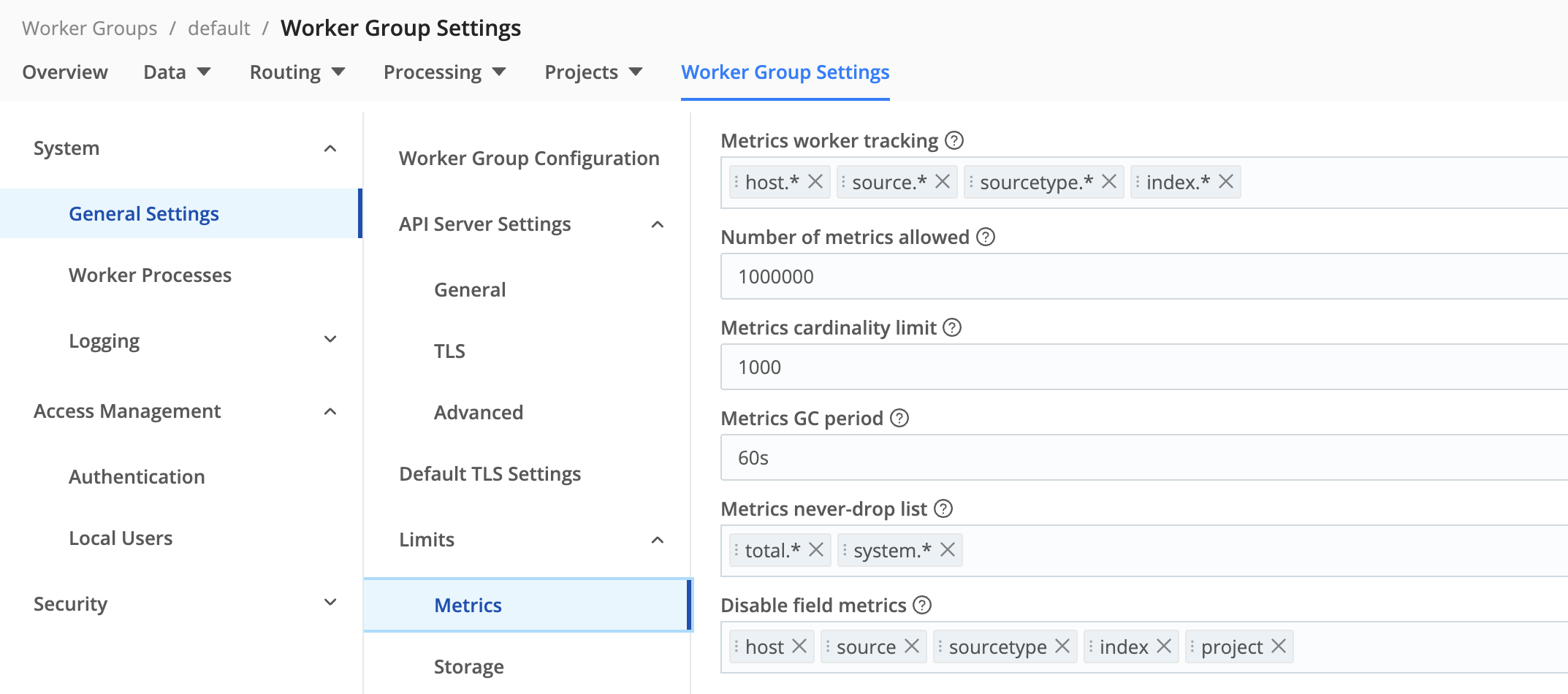
Task: Collapse the System section
Action: (x=332, y=148)
